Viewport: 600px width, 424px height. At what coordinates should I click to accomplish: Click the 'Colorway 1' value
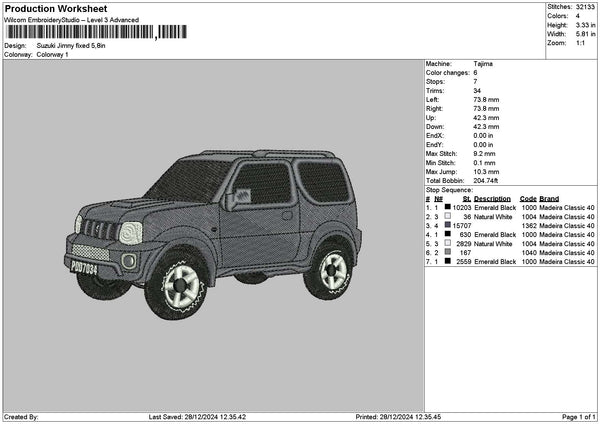click(52, 55)
